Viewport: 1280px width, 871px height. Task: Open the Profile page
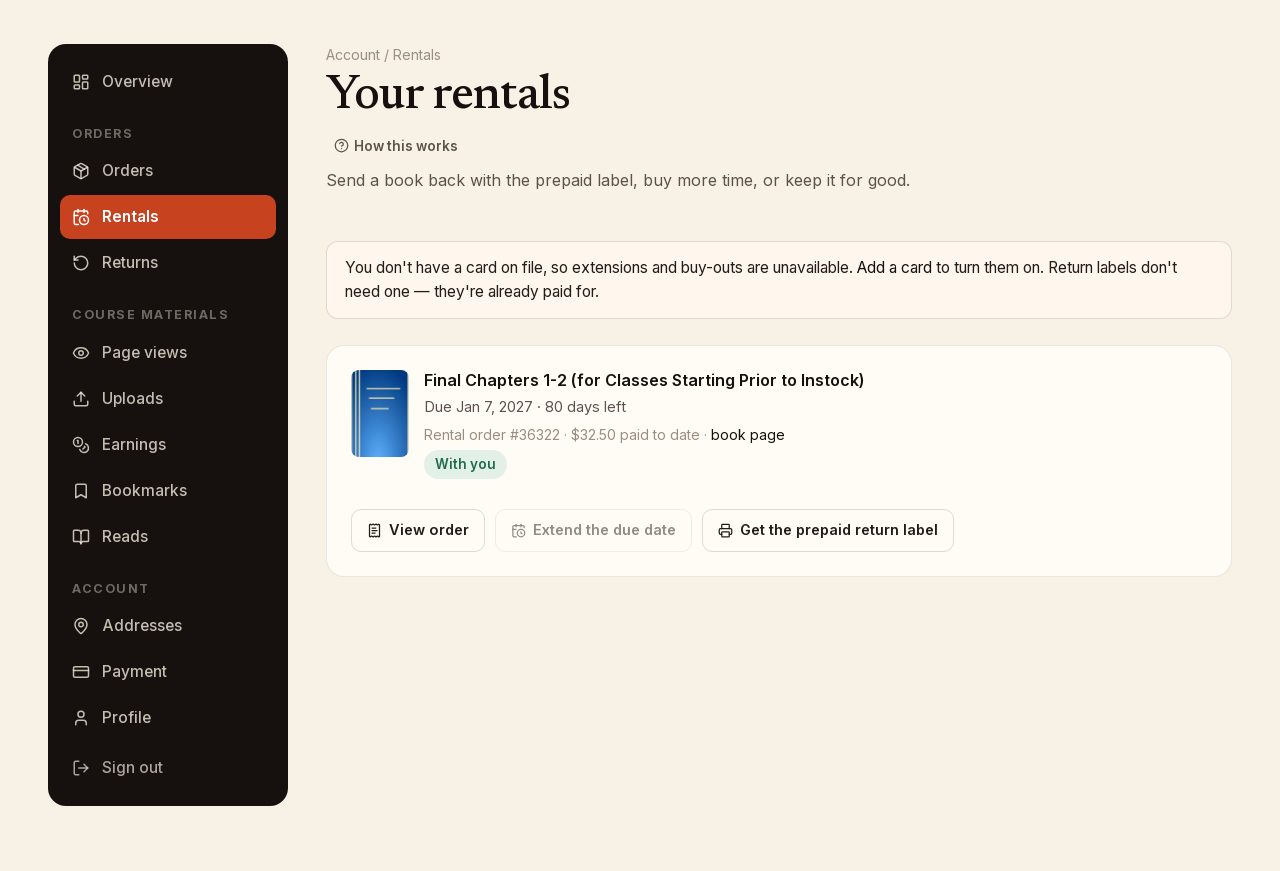[x=168, y=718]
